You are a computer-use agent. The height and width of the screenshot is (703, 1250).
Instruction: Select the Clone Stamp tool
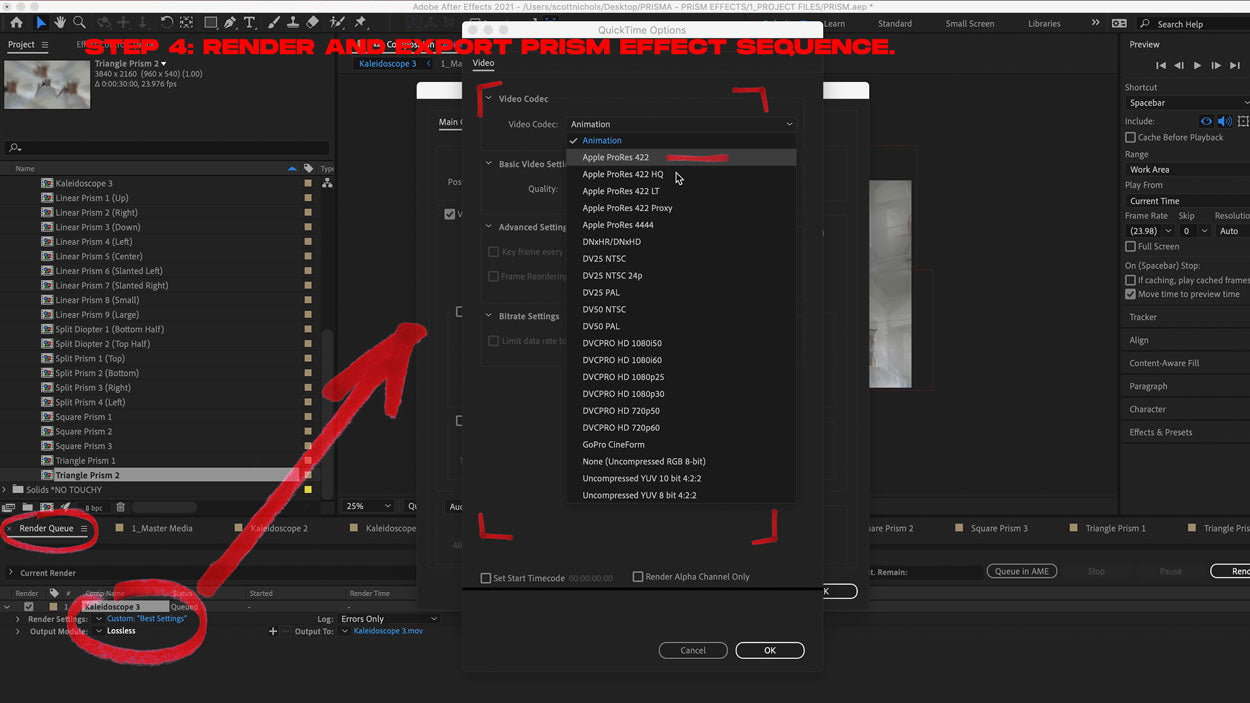coord(293,22)
